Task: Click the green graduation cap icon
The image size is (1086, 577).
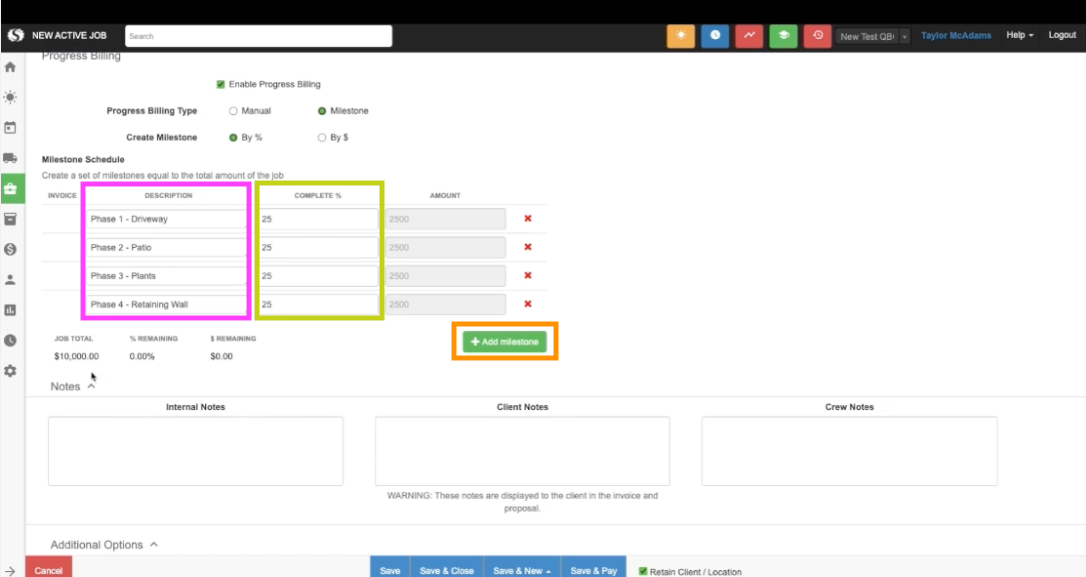Action: point(783,35)
